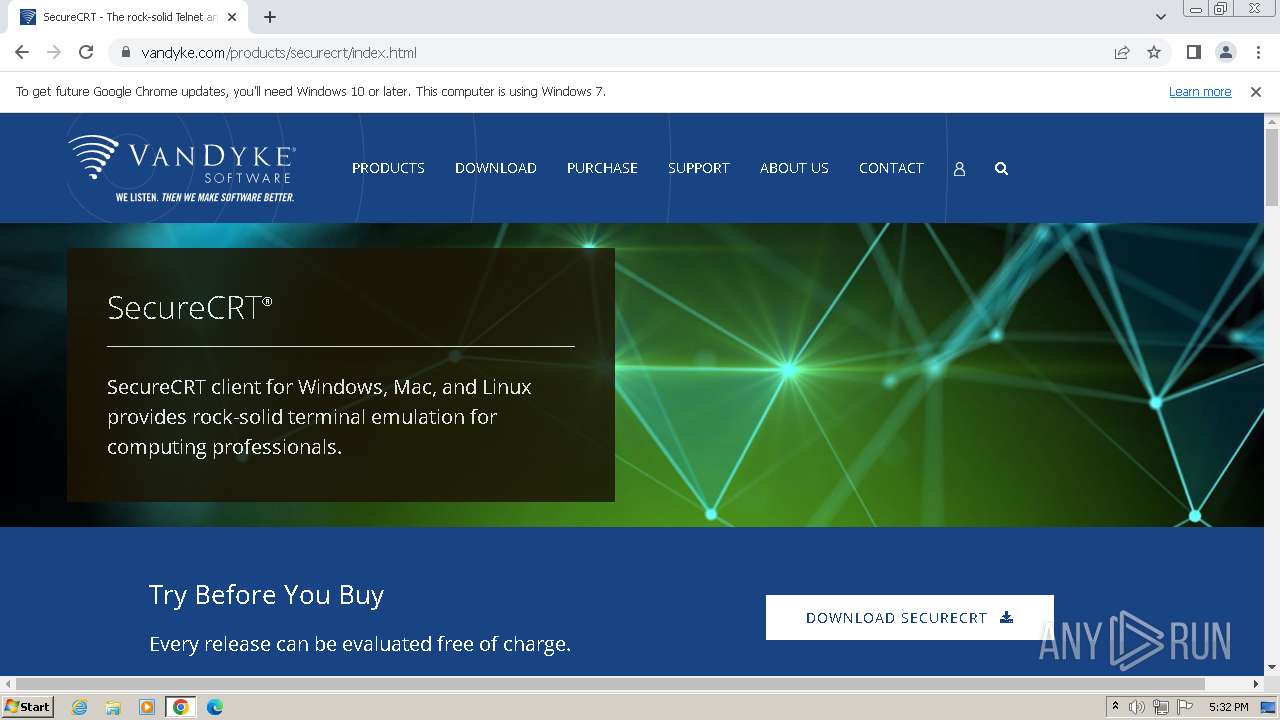This screenshot has height=720, width=1280.
Task: Open the PURCHASE menu
Action: [602, 168]
